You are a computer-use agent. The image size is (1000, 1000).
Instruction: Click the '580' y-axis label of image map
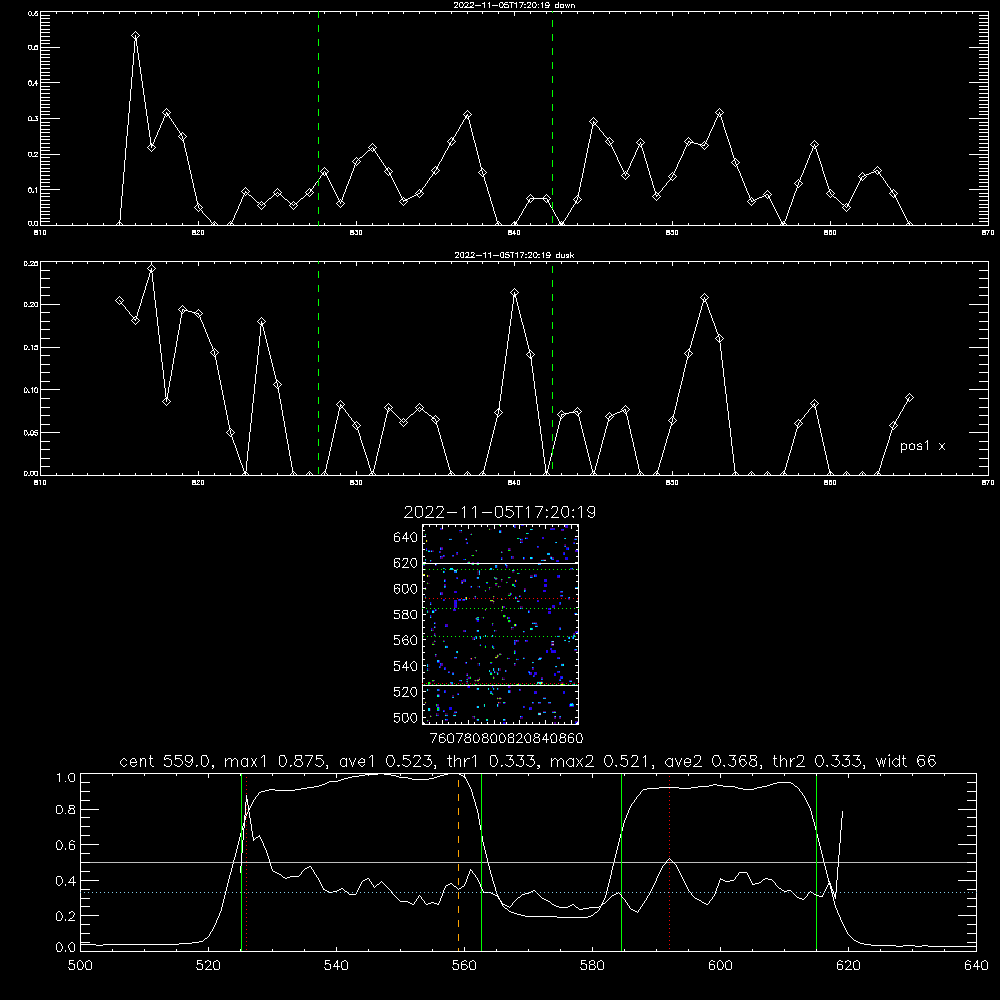click(x=406, y=615)
